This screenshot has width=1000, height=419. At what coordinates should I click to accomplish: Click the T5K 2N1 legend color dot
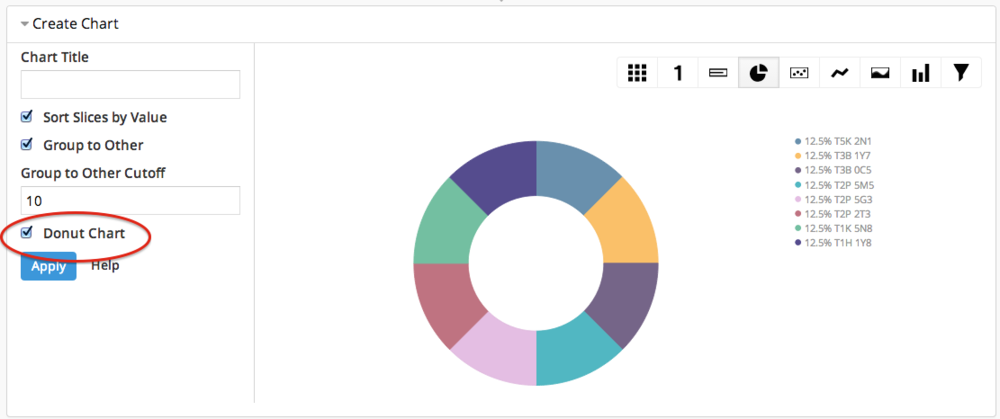coord(798,141)
